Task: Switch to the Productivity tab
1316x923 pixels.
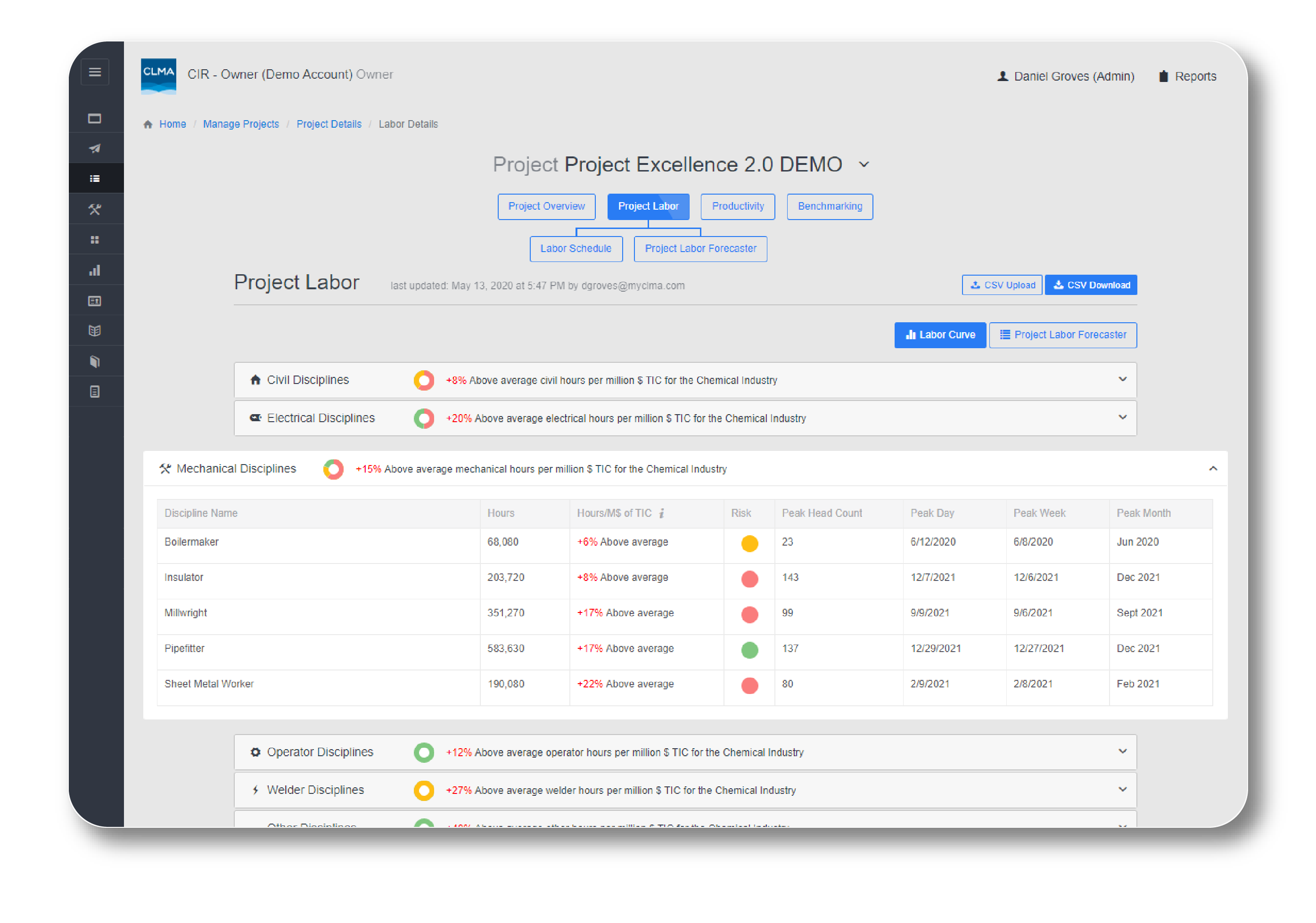Action: [737, 206]
